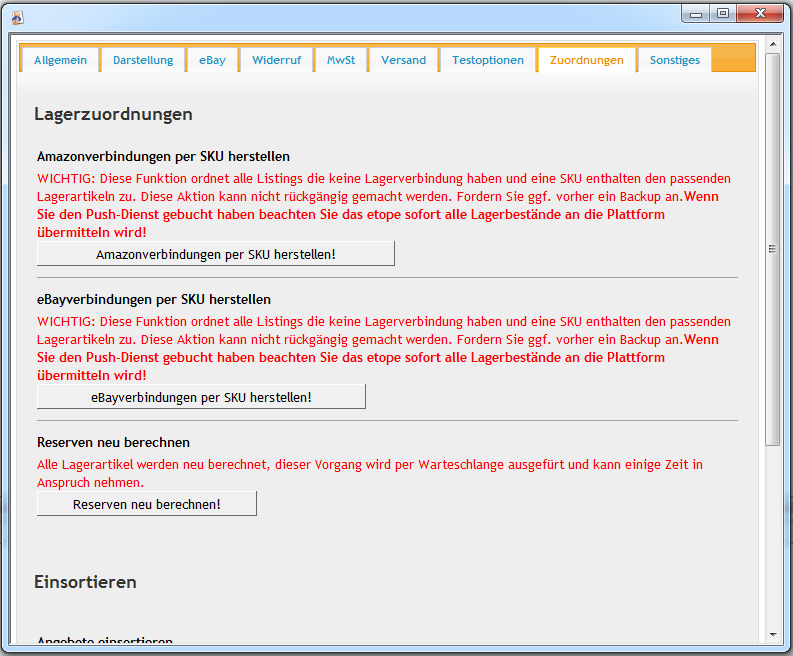Click the scrollbar up arrow
Image resolution: width=793 pixels, height=656 pixels.
point(773,45)
